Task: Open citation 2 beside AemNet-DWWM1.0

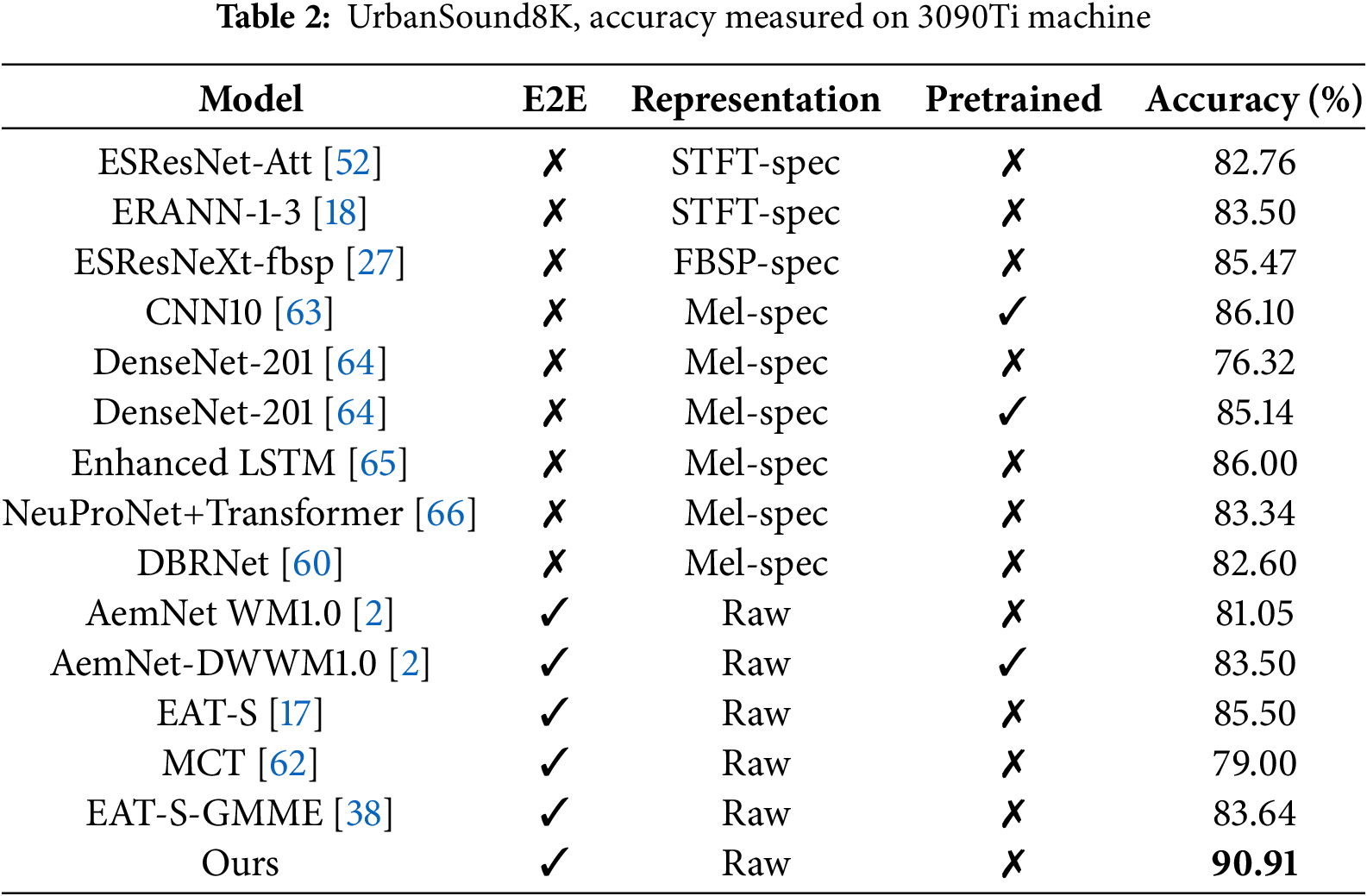Action: 410,663
